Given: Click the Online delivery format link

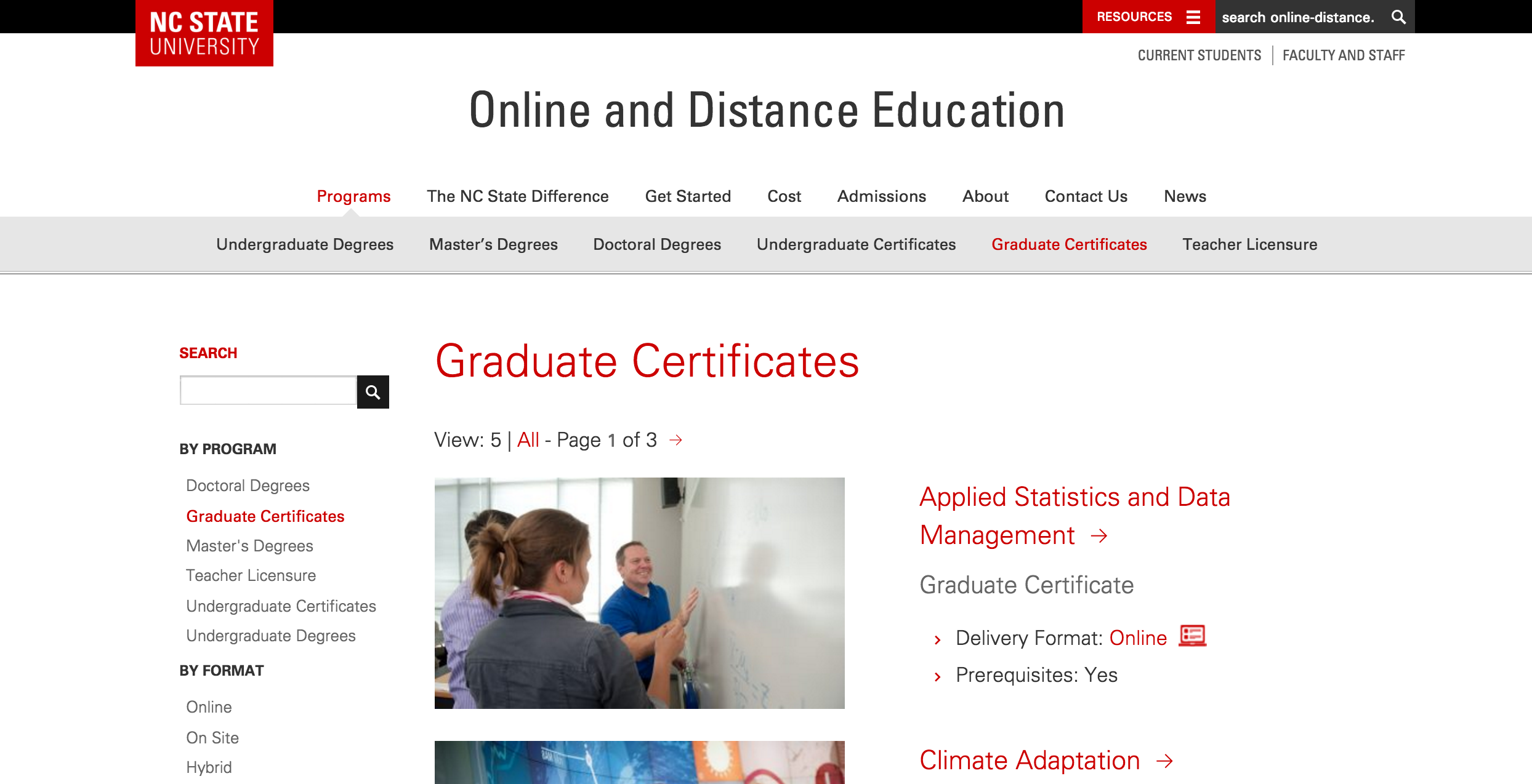Looking at the screenshot, I should (x=1138, y=638).
